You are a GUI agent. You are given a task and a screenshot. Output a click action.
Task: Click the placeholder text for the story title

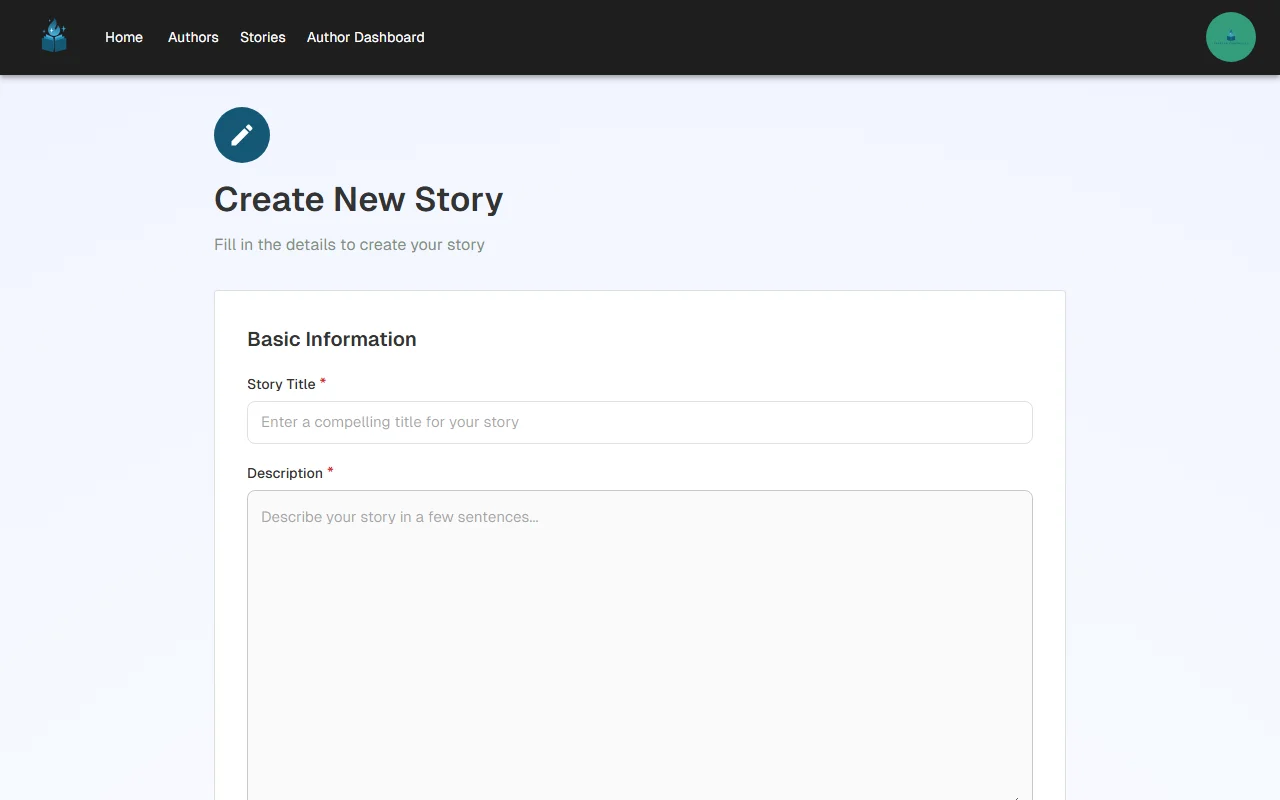point(390,422)
